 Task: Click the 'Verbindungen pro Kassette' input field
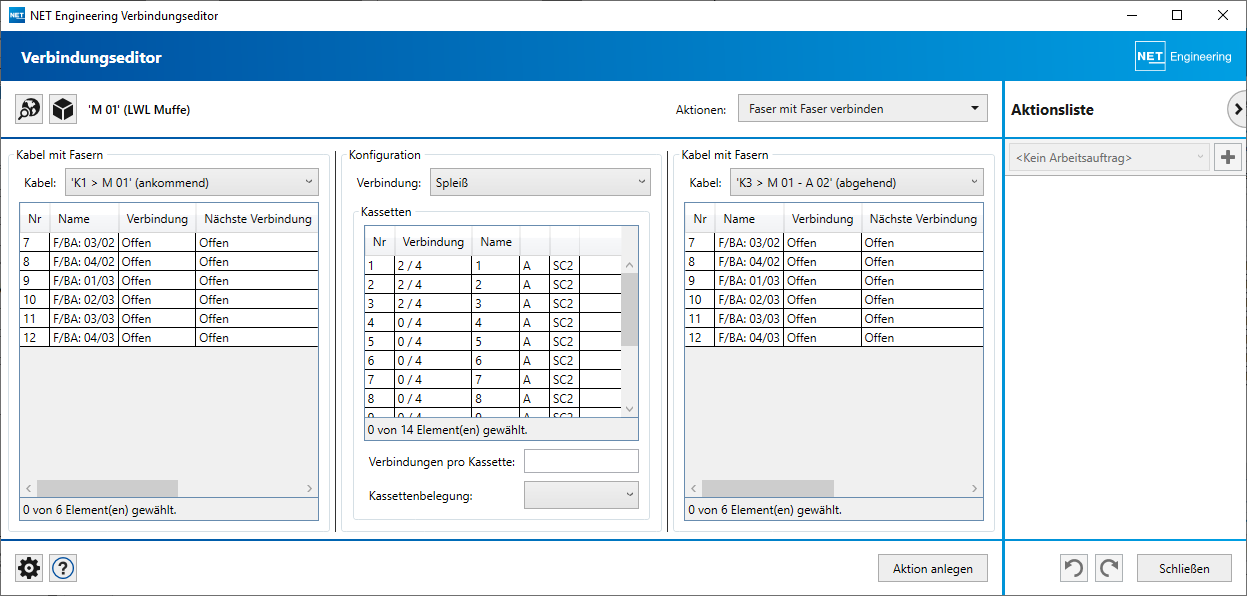[581, 461]
